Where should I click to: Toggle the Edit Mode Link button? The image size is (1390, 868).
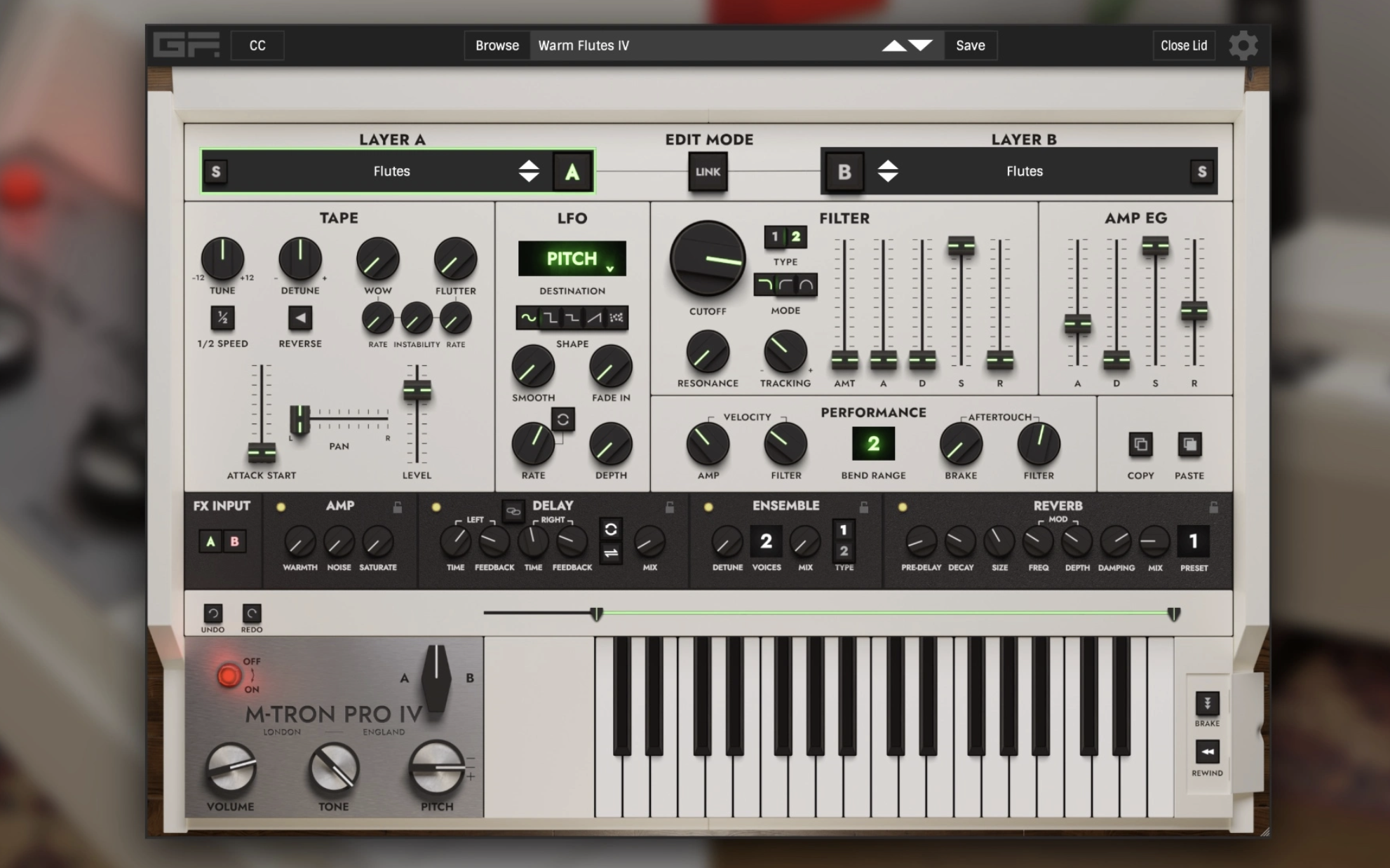point(708,172)
